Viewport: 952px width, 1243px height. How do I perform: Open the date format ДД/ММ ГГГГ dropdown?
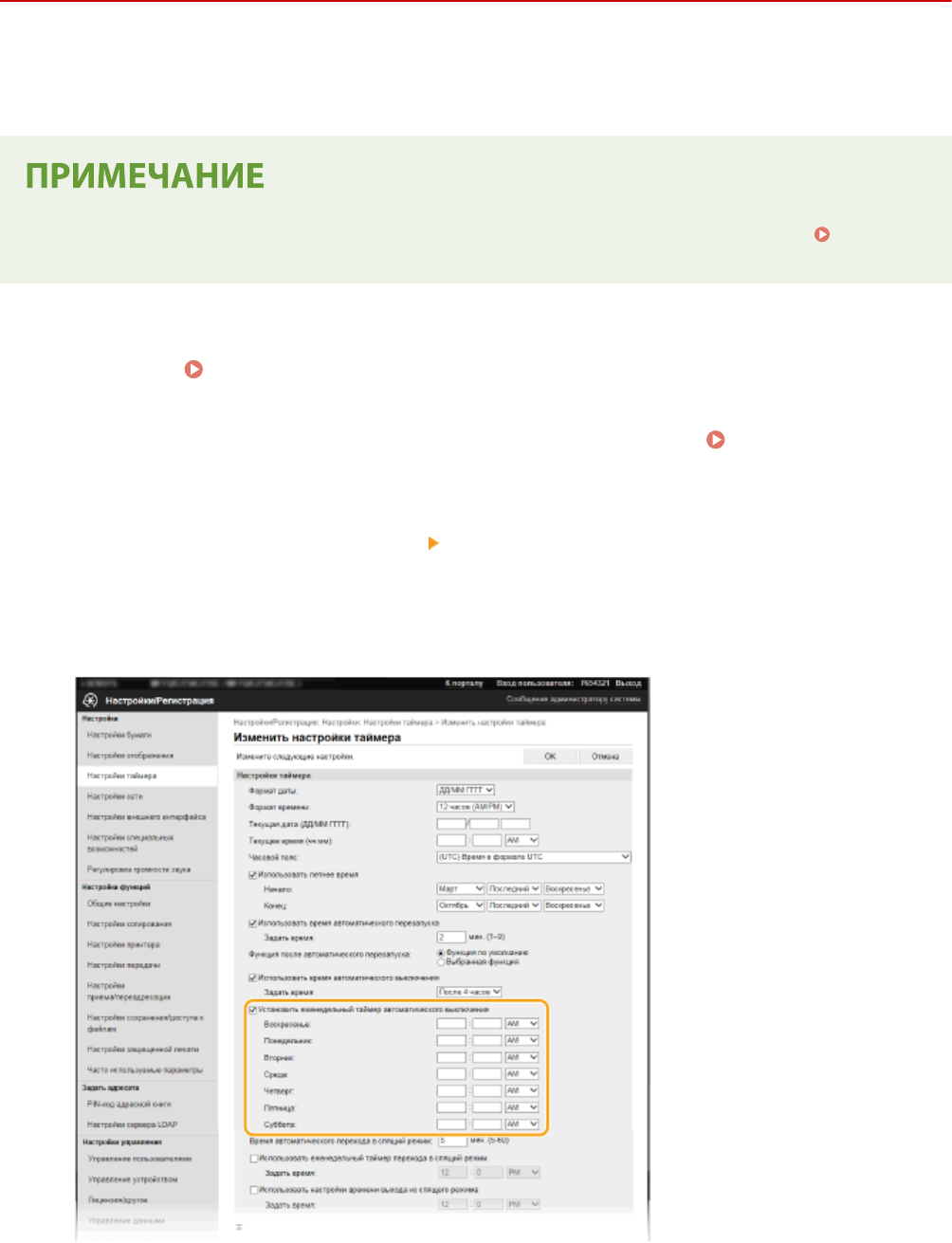[x=466, y=790]
